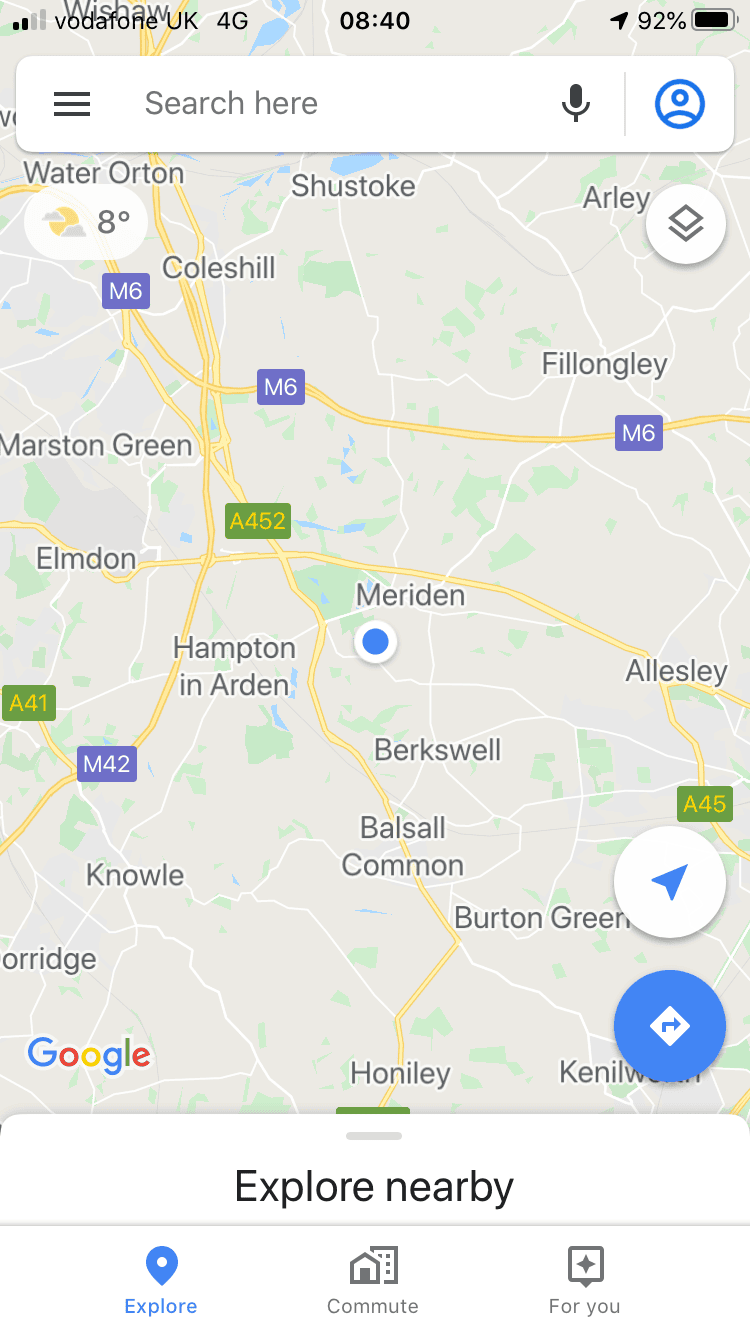Viewport: 750px width, 1334px height.
Task: Select the Explore tab
Action: pos(161,1281)
